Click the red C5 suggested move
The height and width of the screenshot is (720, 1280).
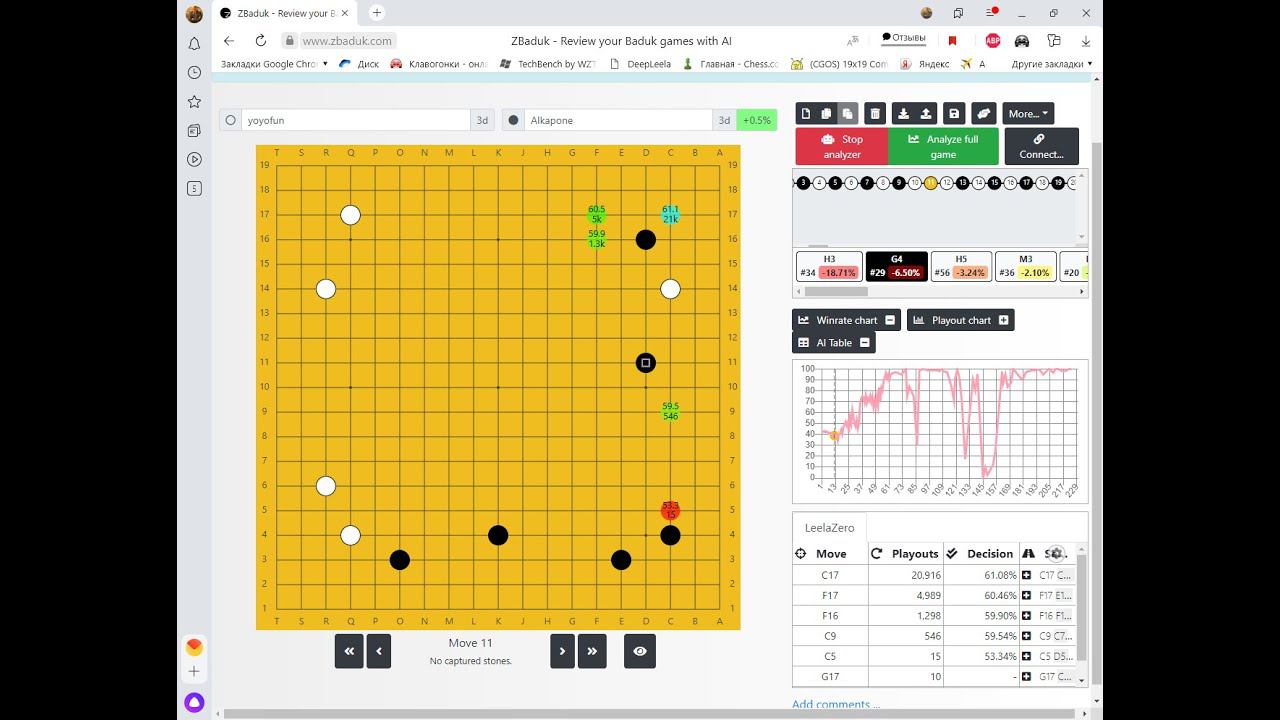(x=670, y=510)
